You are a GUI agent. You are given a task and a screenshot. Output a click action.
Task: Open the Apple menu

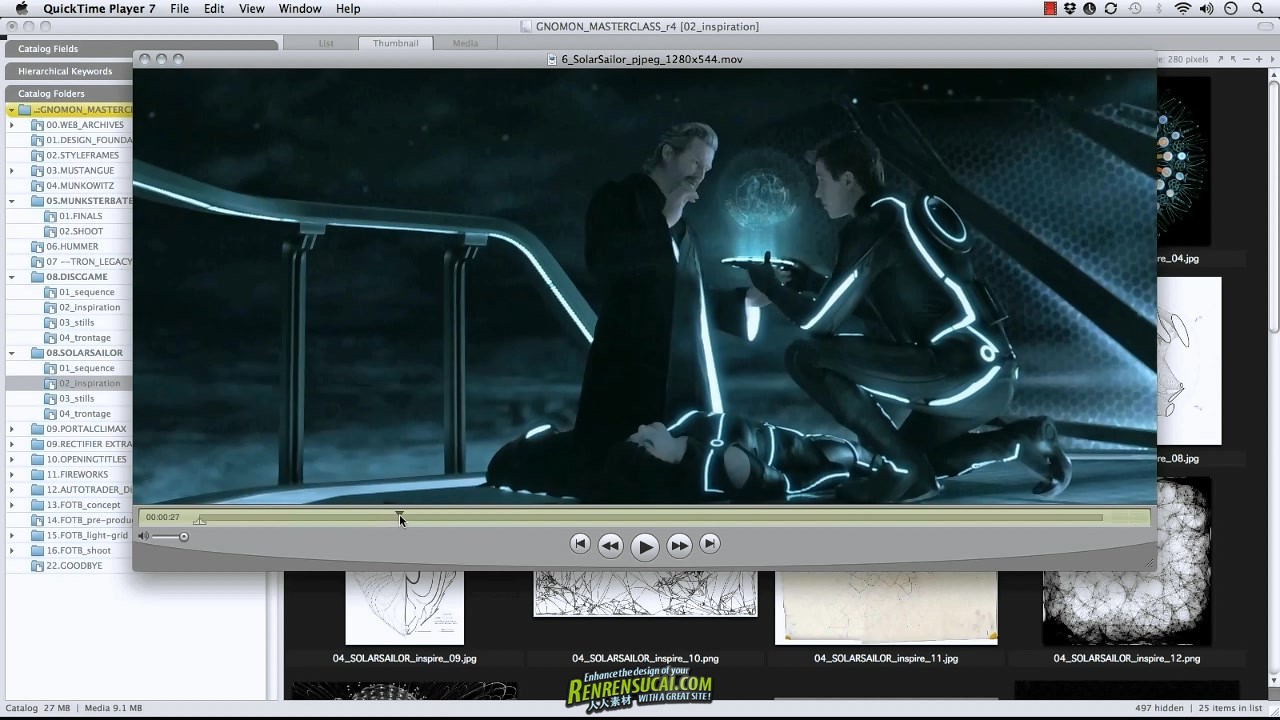coord(21,9)
